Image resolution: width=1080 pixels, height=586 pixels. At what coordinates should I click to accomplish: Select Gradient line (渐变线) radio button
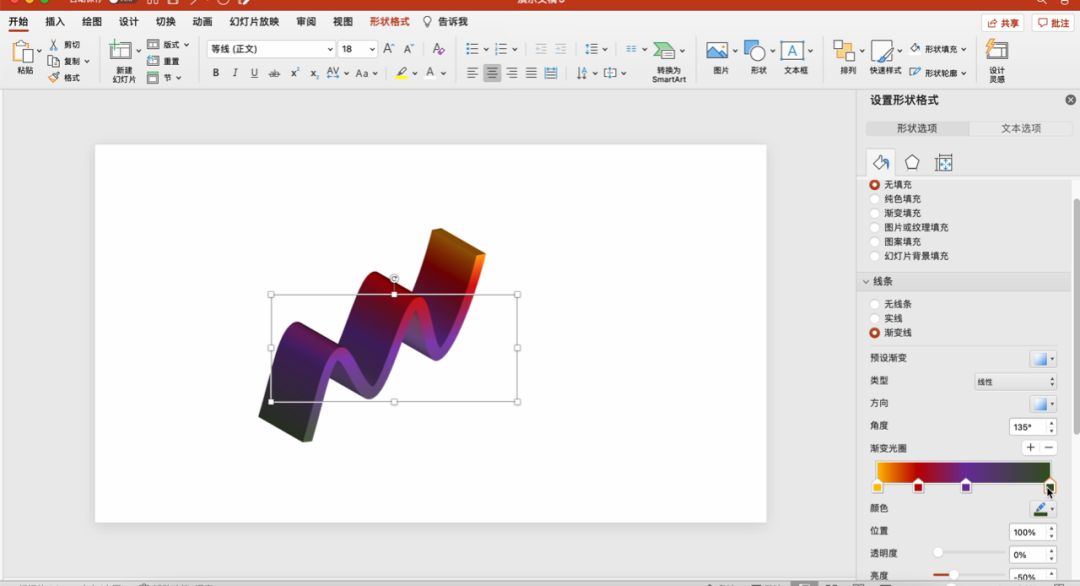[875, 333]
